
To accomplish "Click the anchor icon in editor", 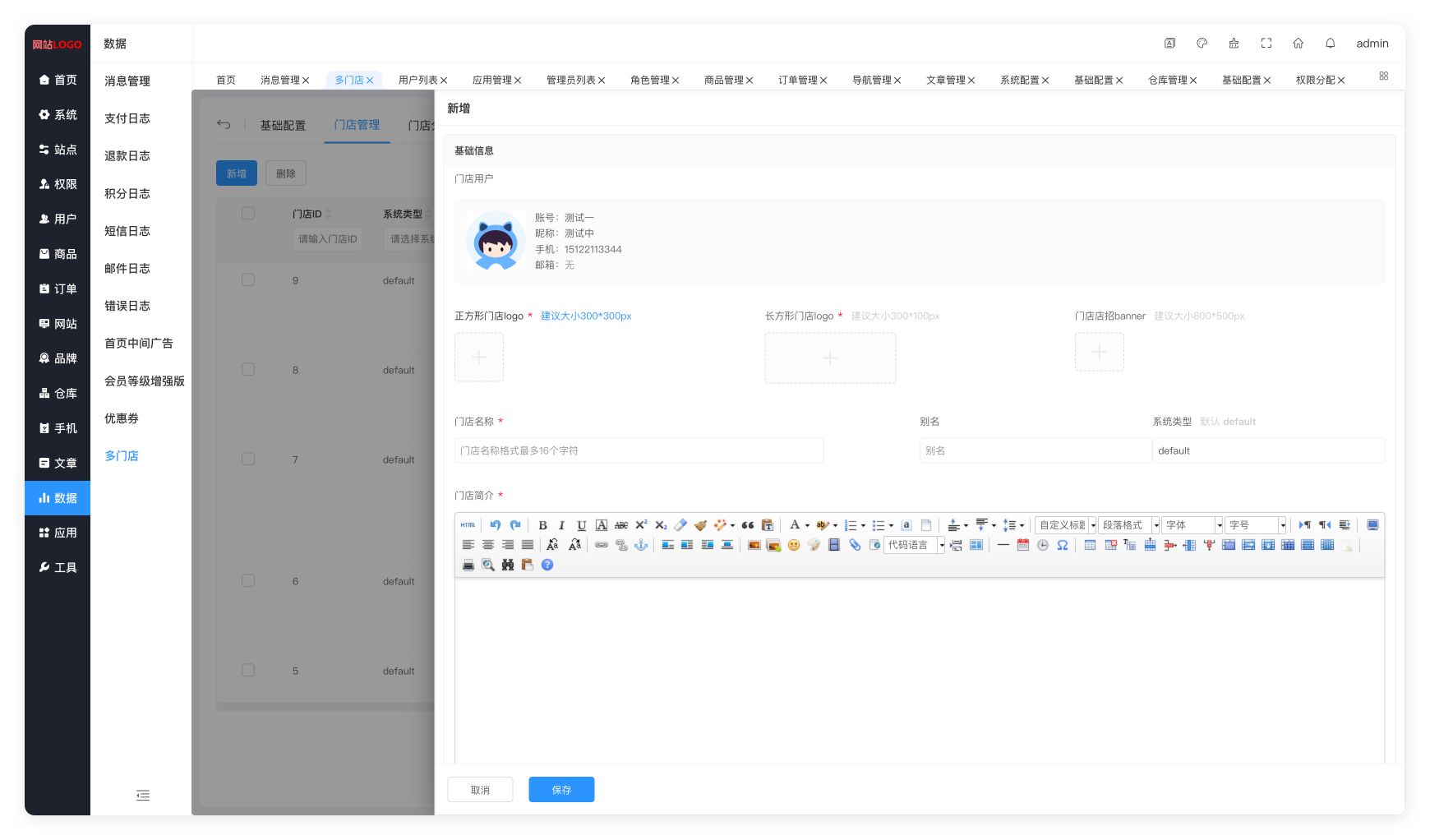I will 641,545.
